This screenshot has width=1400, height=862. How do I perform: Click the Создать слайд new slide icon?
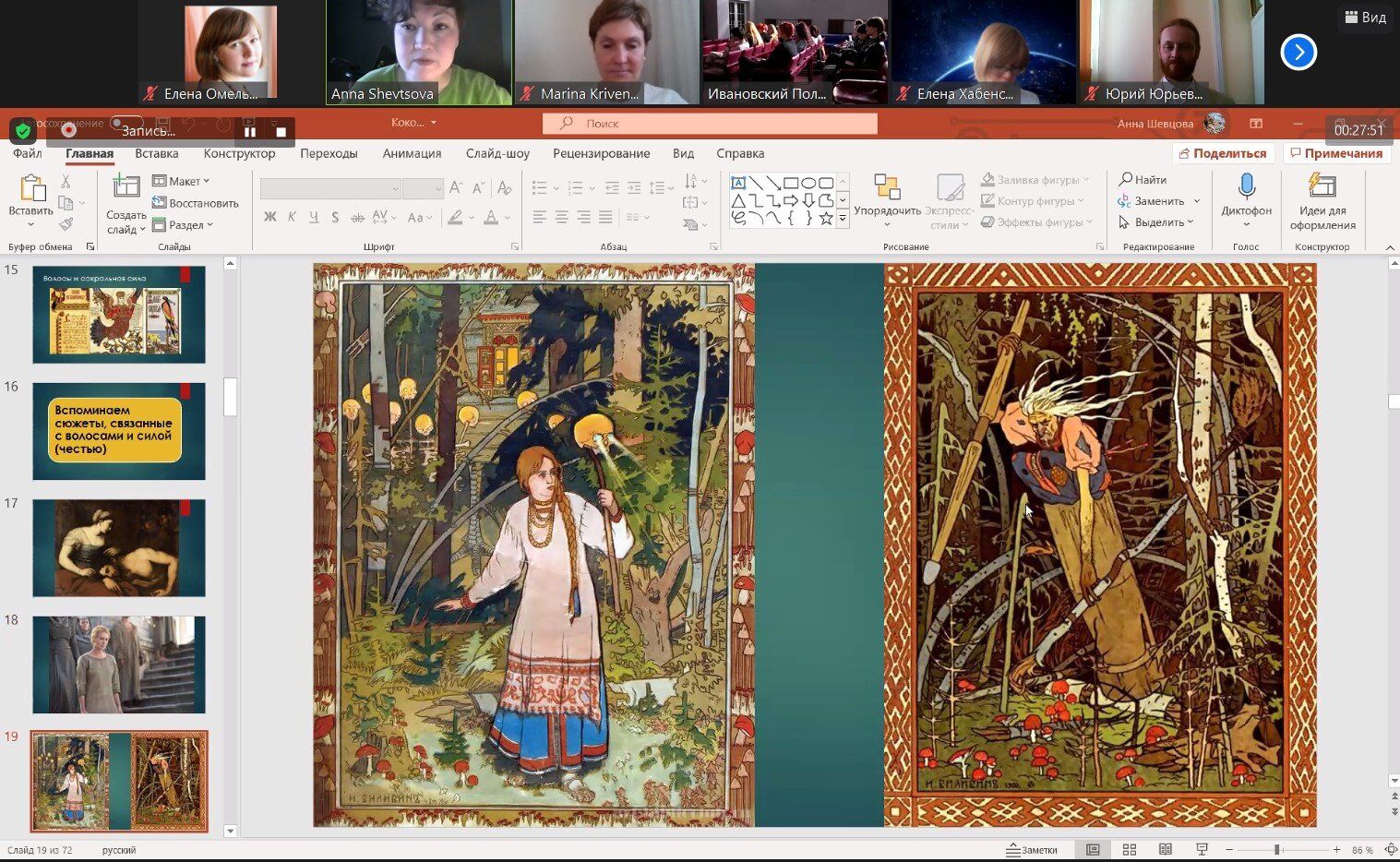point(126,187)
